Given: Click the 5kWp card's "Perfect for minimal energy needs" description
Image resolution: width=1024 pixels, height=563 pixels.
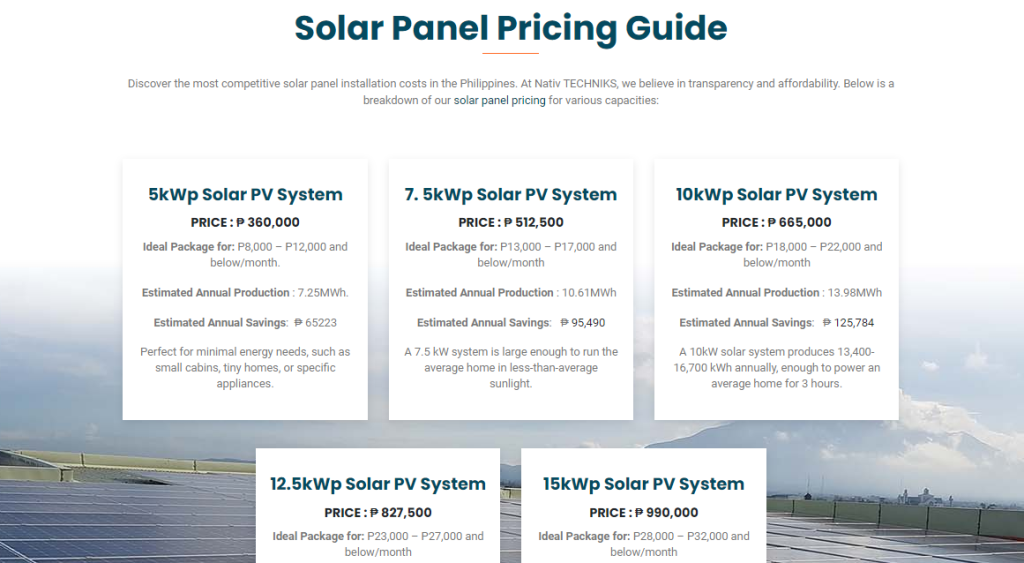Looking at the screenshot, I should [x=245, y=368].
